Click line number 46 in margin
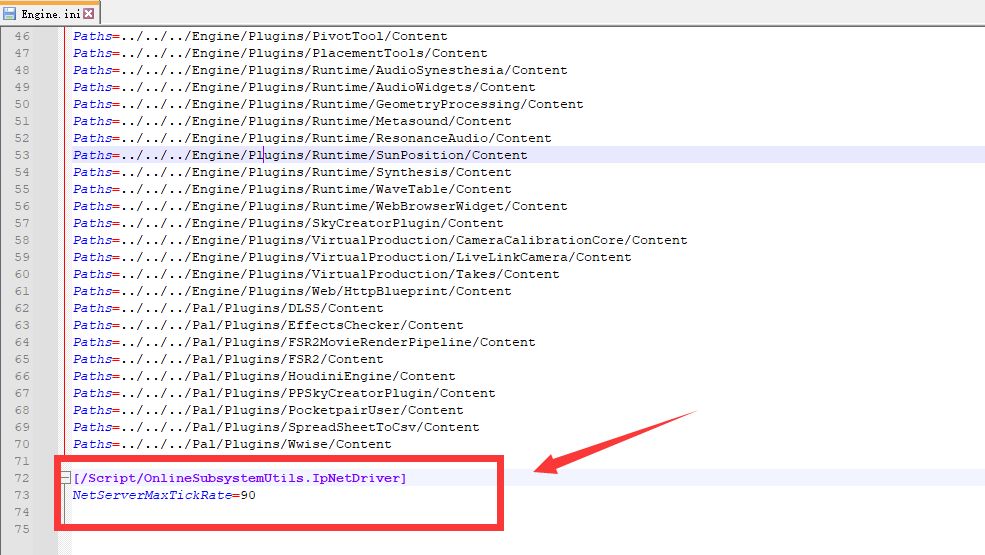 tap(22, 36)
